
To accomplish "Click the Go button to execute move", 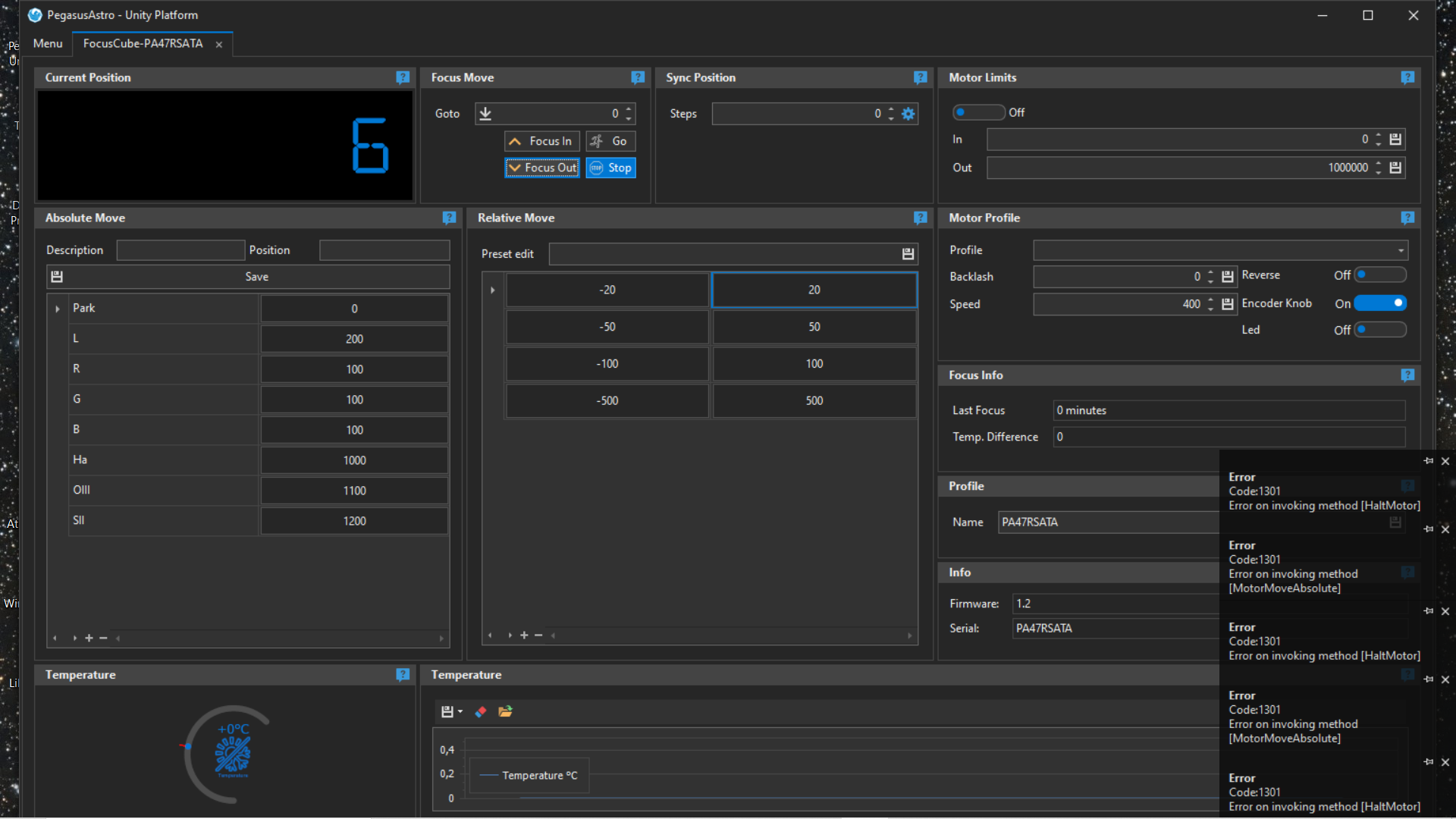I will 611,141.
